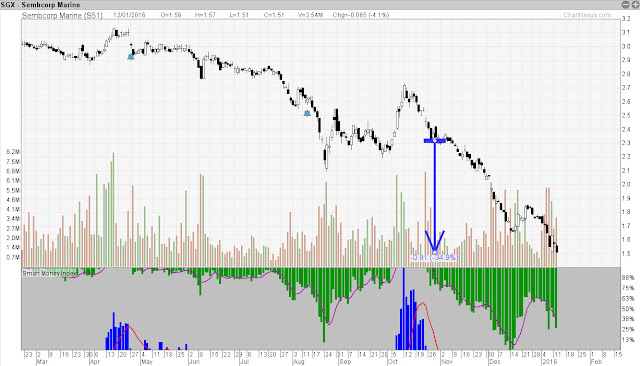Image resolution: width=640 pixels, height=366 pixels.
Task: Click the -0.81 (-34.9%) measurement label
Action: coord(434,257)
